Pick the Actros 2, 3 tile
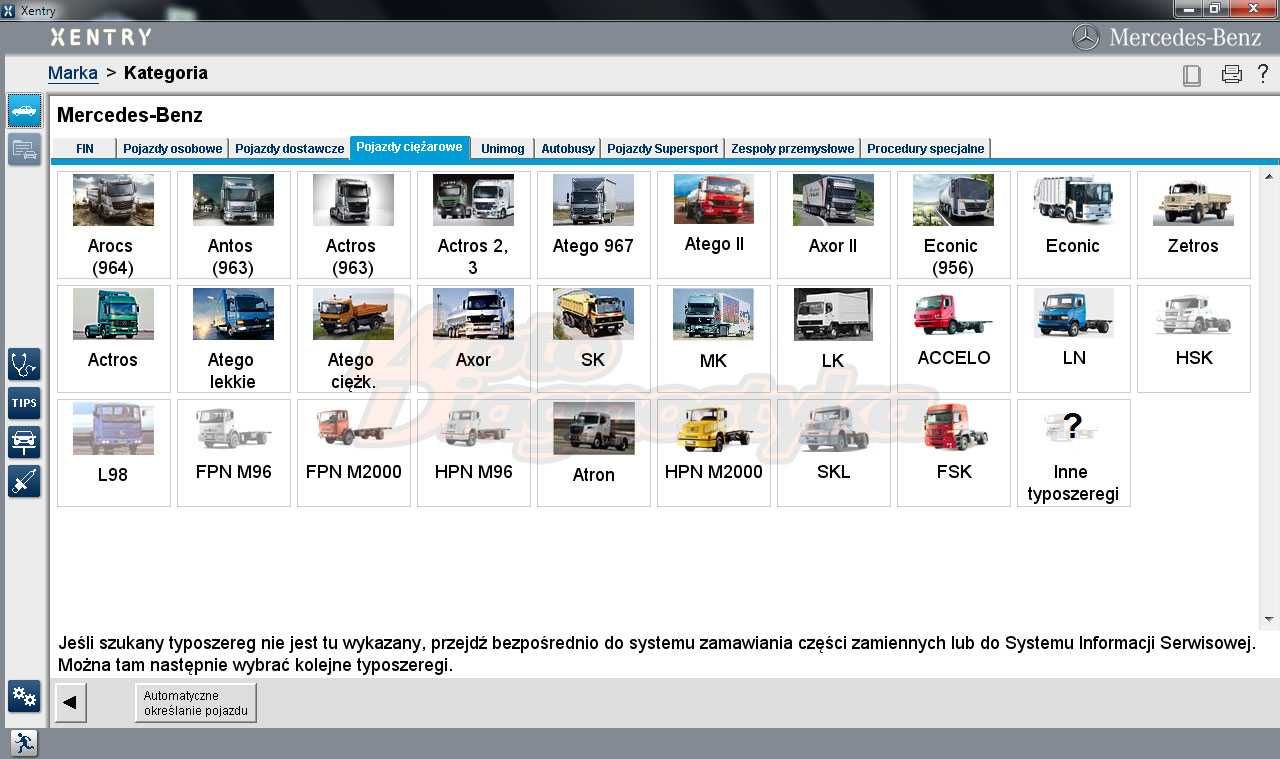The width and height of the screenshot is (1280, 759). coord(474,225)
